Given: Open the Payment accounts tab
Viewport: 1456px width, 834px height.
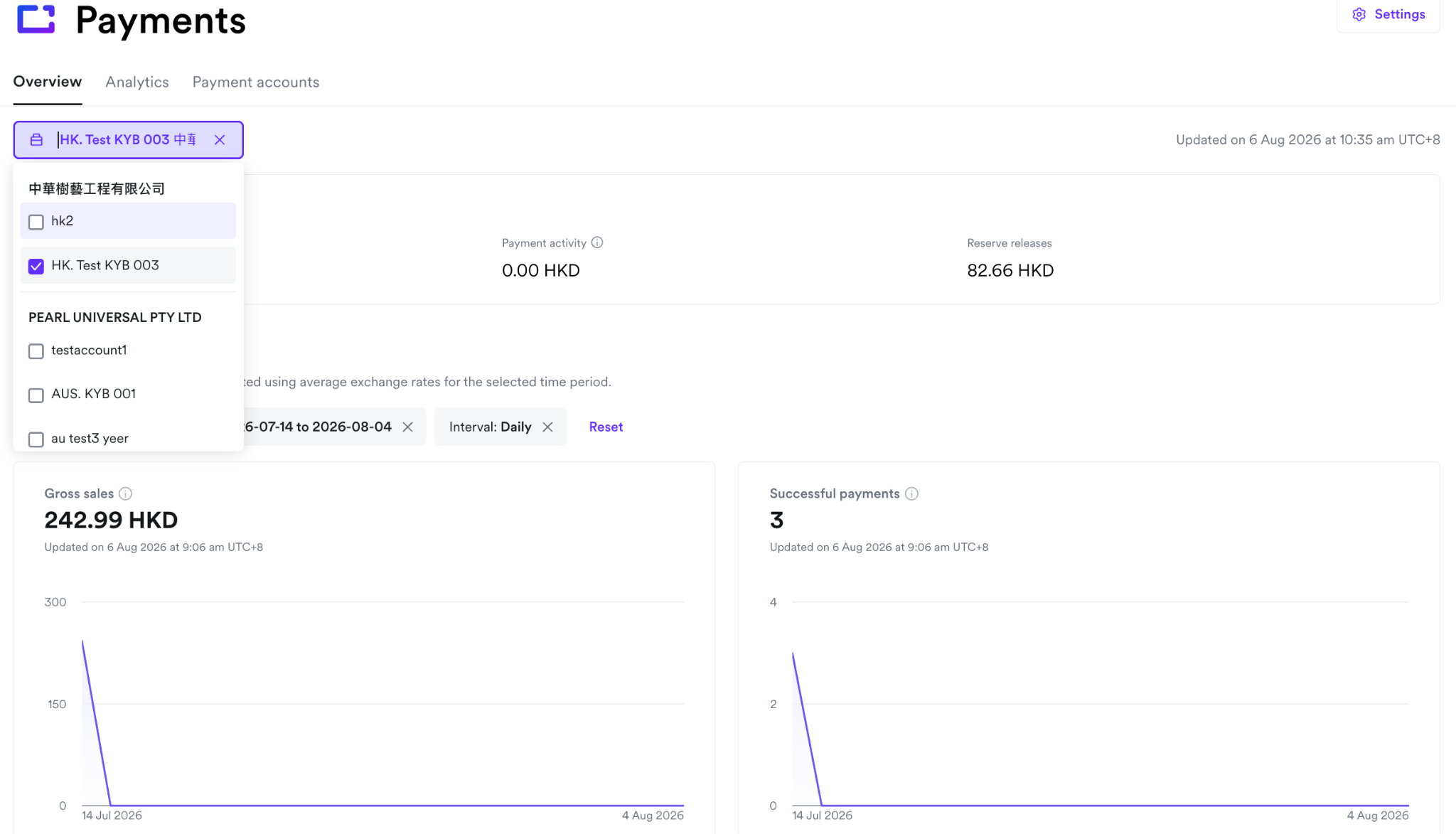Looking at the screenshot, I should (x=256, y=82).
